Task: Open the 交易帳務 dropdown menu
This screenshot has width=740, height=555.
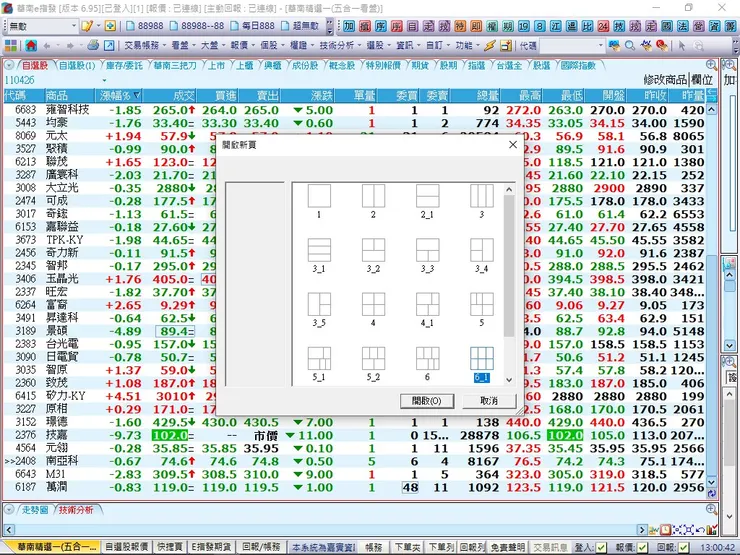Action: [145, 45]
